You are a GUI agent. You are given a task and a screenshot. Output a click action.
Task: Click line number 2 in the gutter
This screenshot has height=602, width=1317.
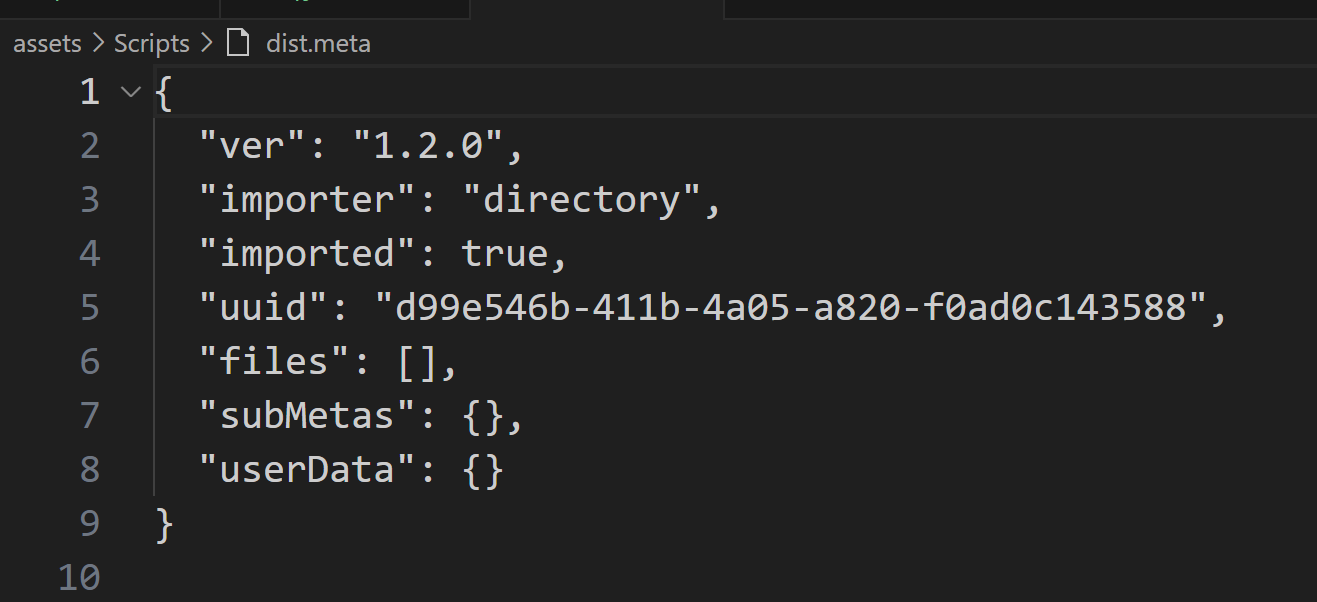click(90, 147)
